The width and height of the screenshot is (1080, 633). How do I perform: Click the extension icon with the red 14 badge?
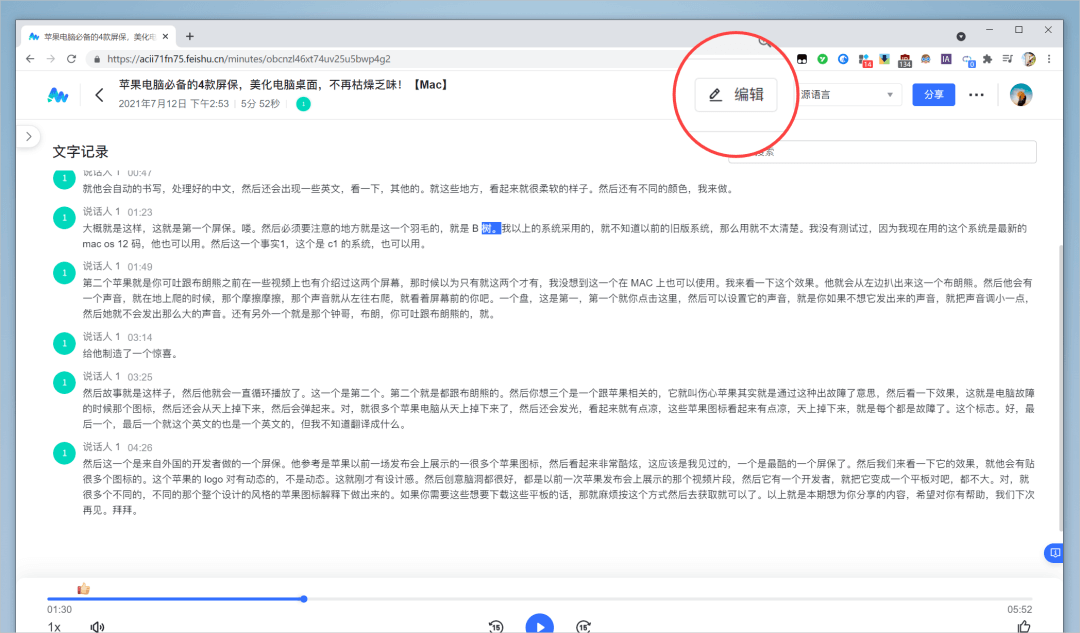(864, 61)
